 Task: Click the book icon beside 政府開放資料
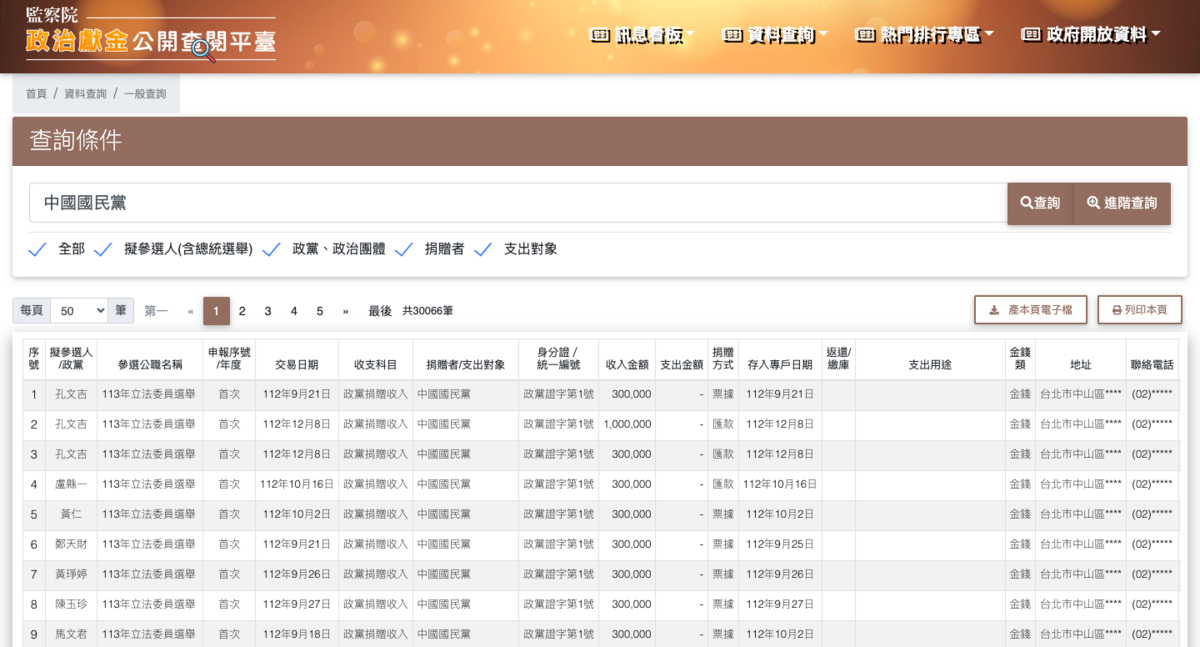pos(1031,35)
